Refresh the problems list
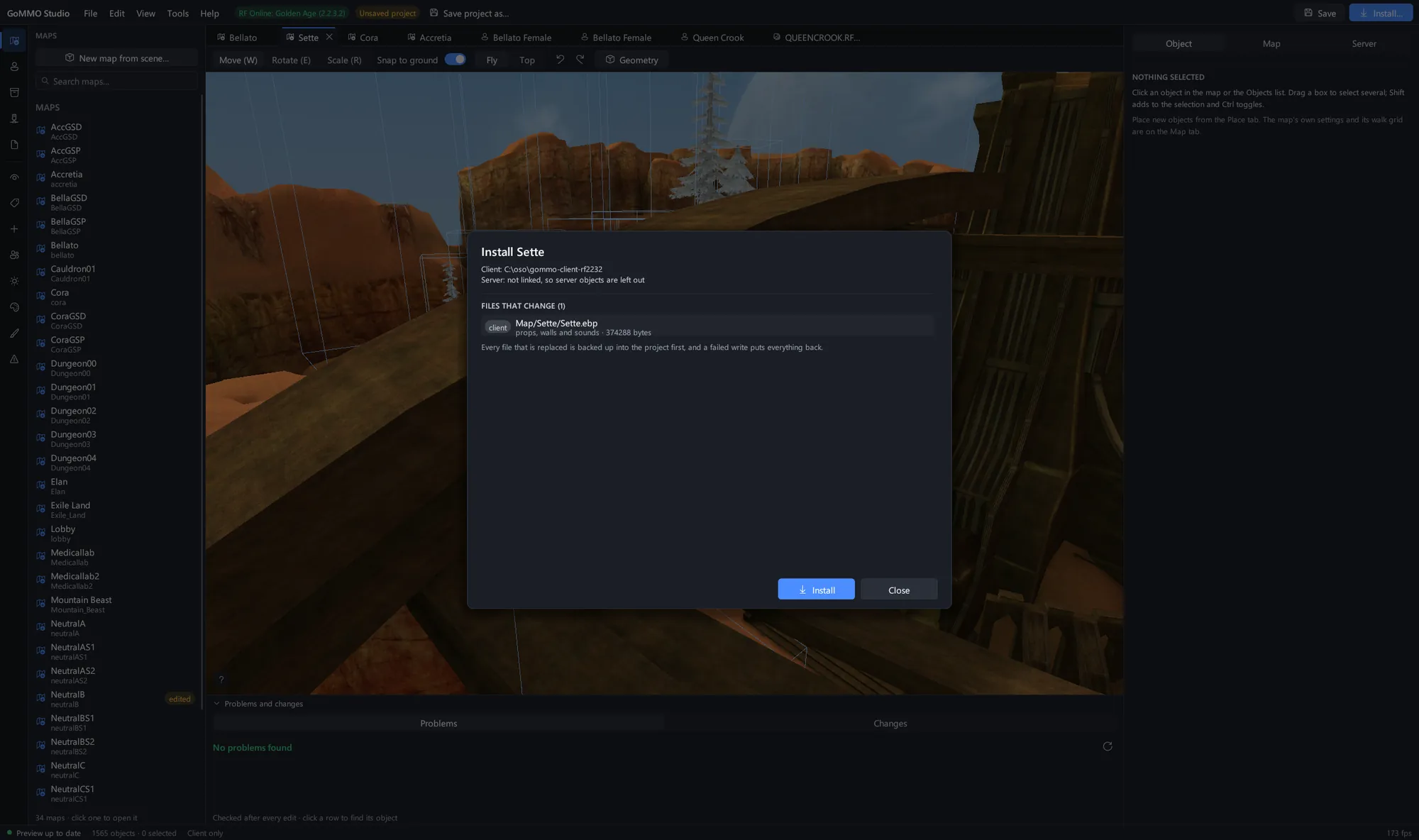The width and height of the screenshot is (1419, 840). (x=1108, y=746)
